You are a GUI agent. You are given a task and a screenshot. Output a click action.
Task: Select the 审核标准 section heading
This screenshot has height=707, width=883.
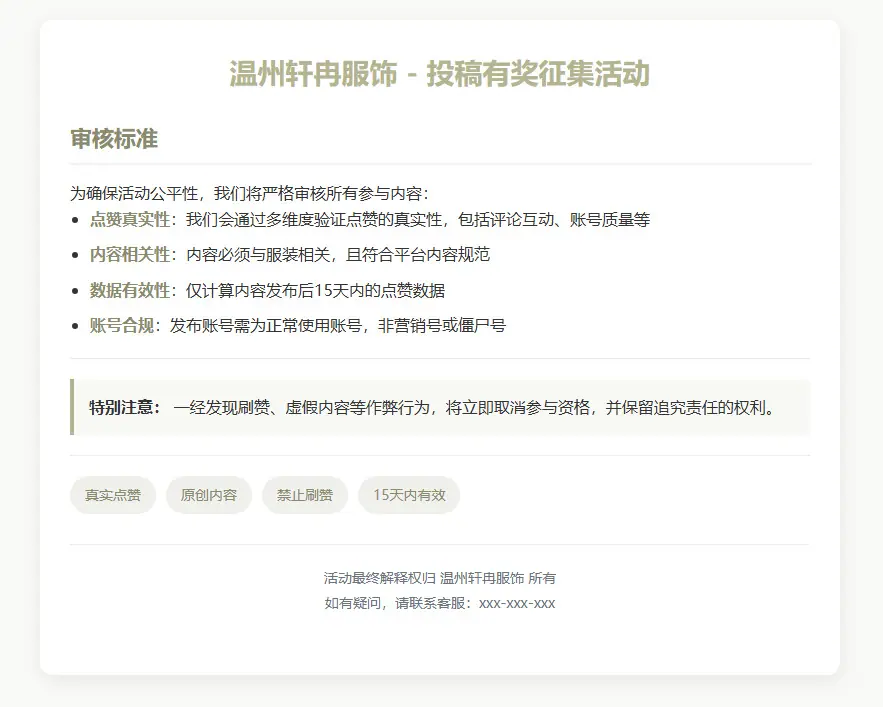pos(114,139)
